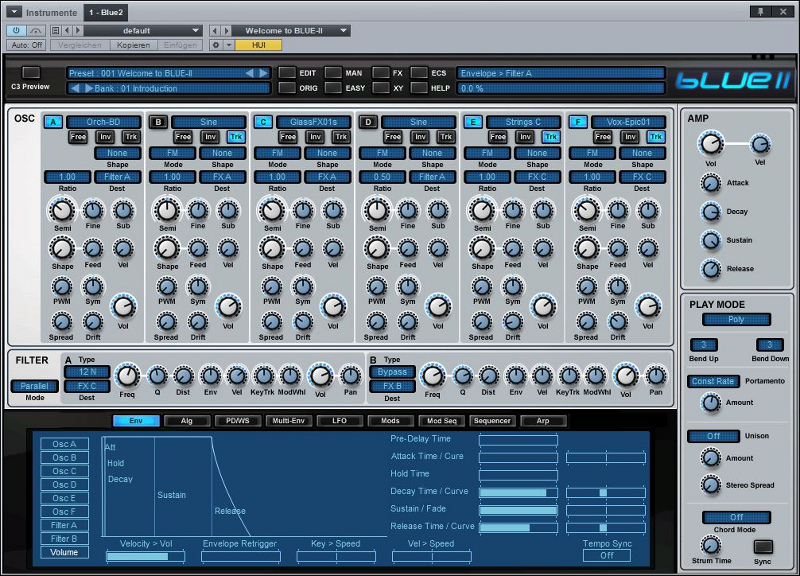Click oscillator B Vol knob

click(228, 306)
